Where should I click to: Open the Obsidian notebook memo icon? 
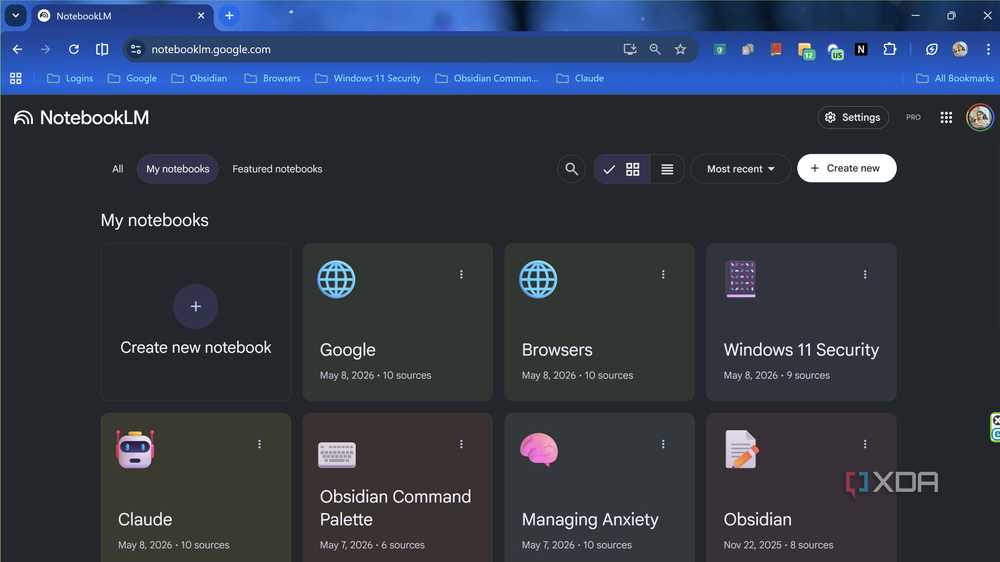point(741,449)
